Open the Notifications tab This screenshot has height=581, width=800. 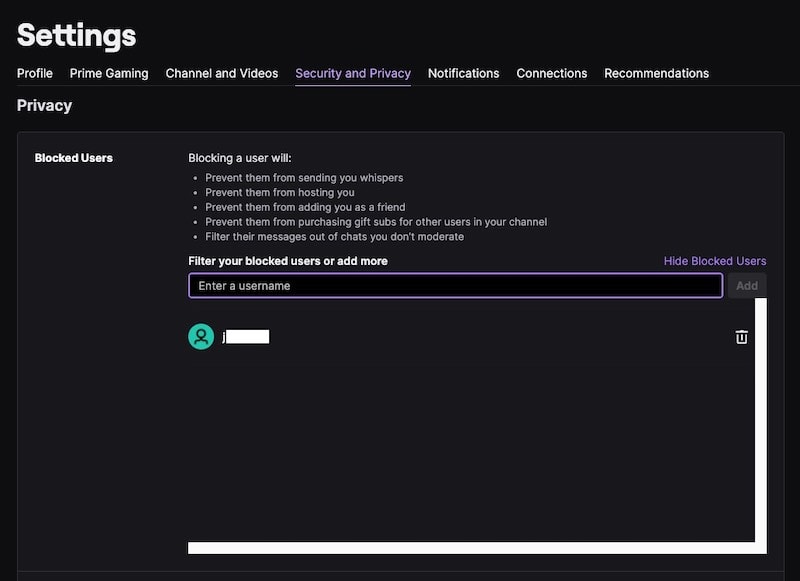463,73
